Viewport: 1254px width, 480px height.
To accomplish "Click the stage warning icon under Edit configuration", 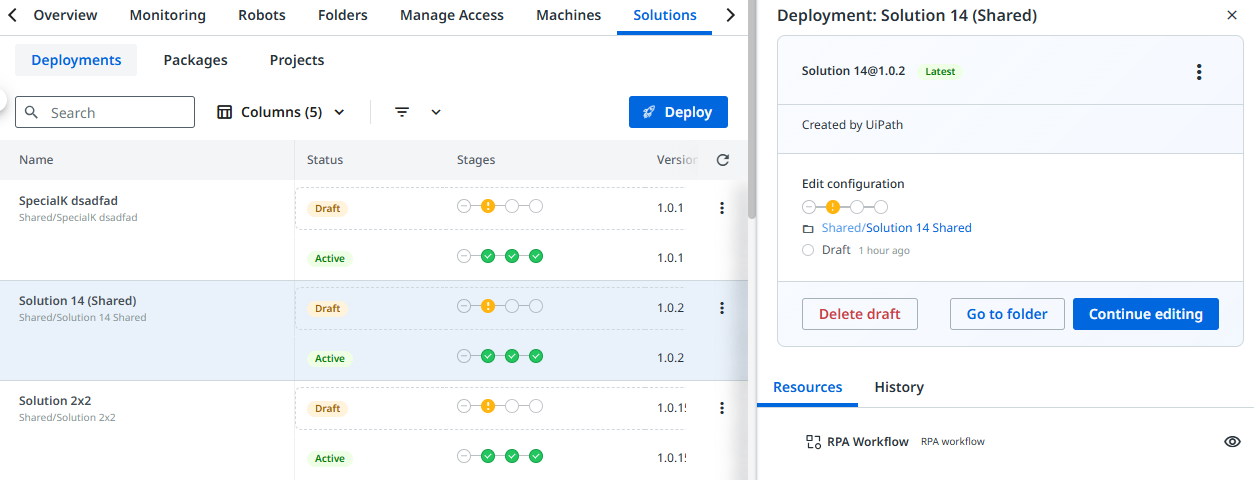I will tap(833, 207).
